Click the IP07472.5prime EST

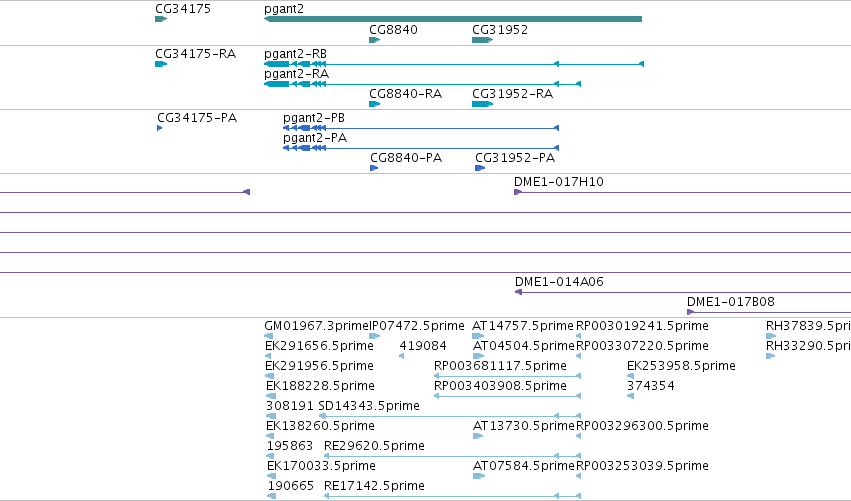tap(374, 336)
